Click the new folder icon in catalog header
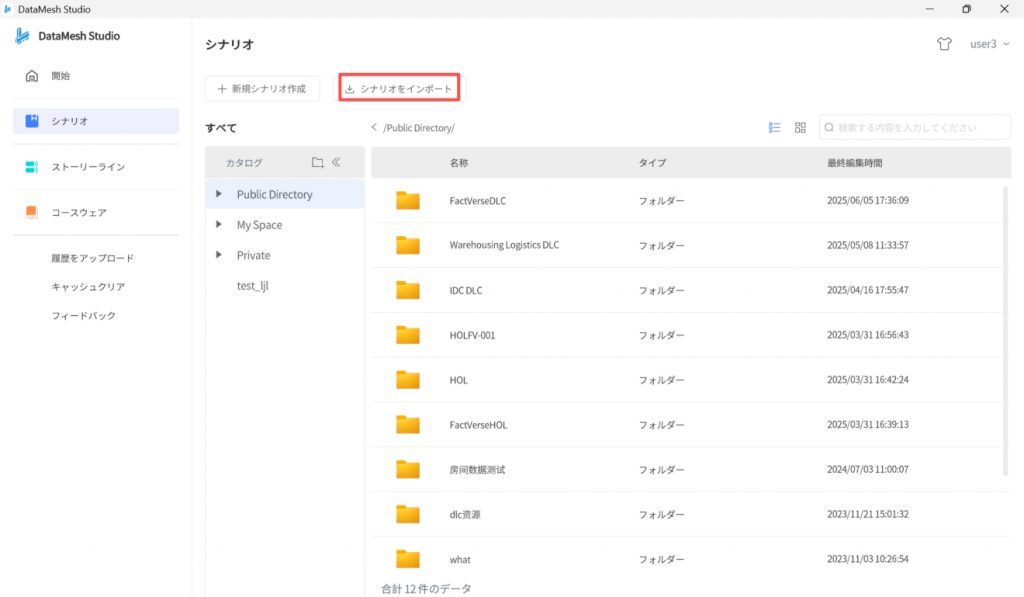The image size is (1024, 597). (x=317, y=162)
